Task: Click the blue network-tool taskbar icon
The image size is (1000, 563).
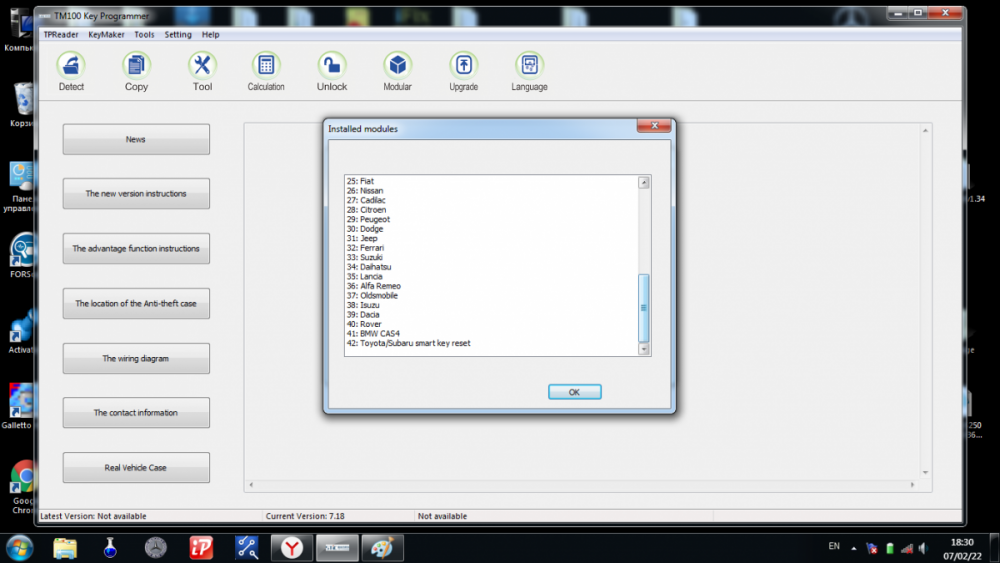Action: pyautogui.click(x=247, y=548)
